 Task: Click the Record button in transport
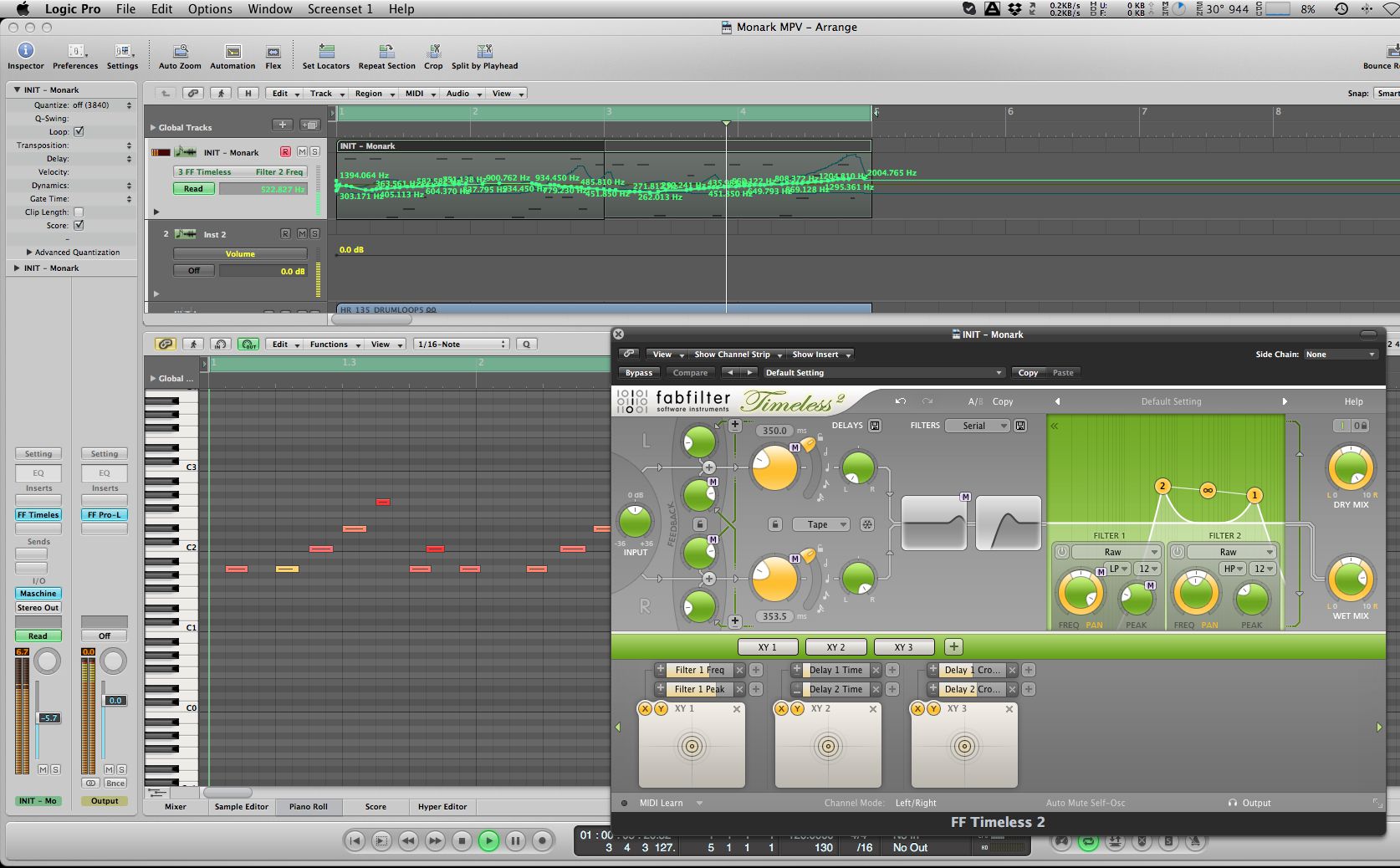(542, 840)
